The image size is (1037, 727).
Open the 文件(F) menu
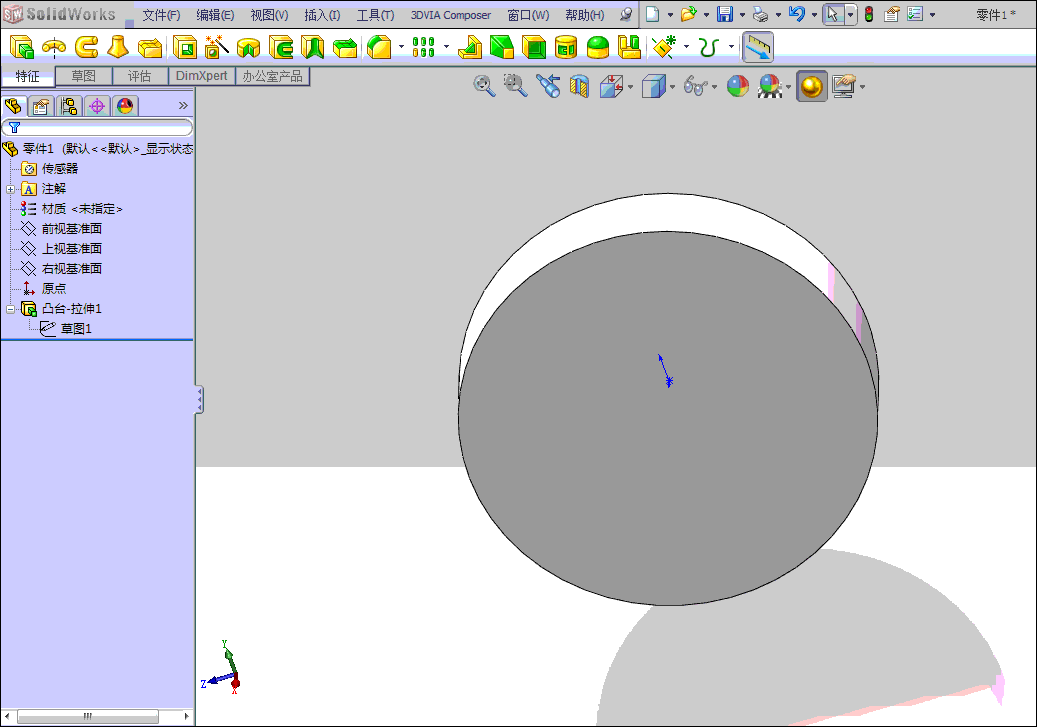pos(161,15)
